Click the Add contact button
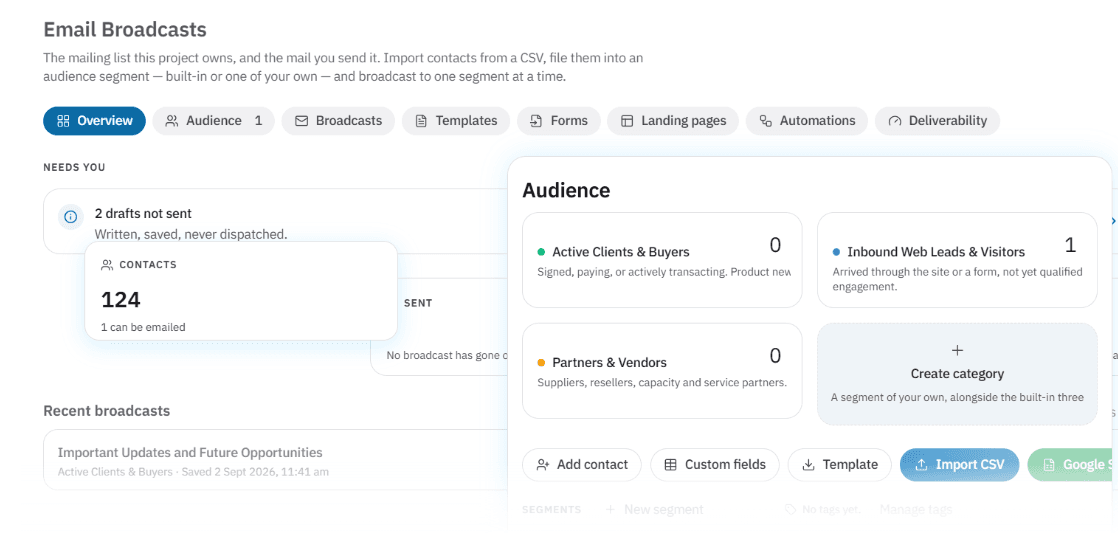 (x=582, y=465)
